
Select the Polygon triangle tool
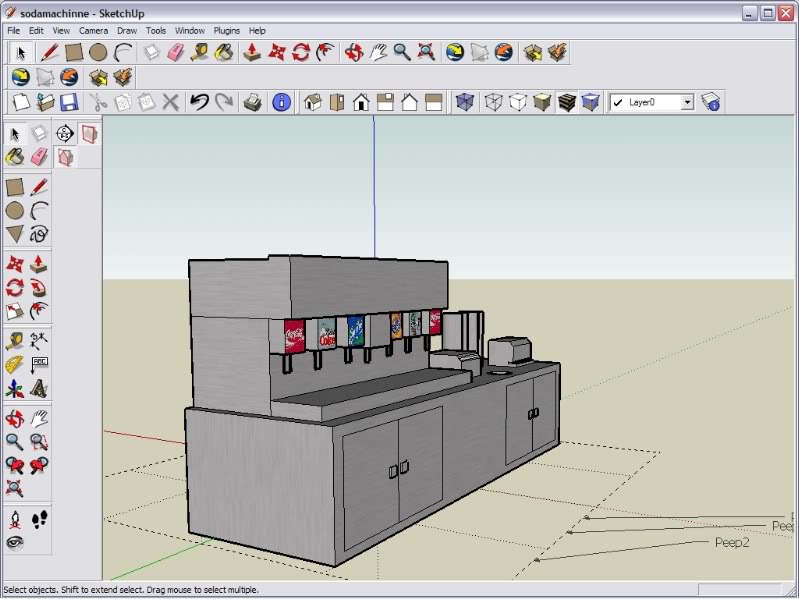click(15, 234)
